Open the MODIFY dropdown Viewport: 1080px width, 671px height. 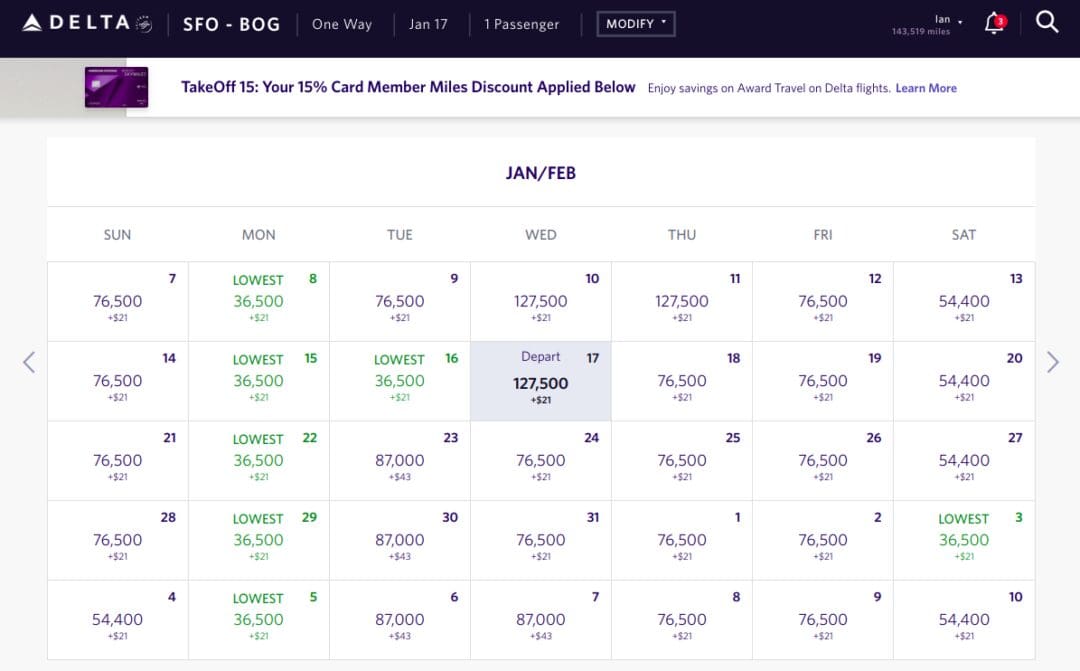pyautogui.click(x=635, y=23)
